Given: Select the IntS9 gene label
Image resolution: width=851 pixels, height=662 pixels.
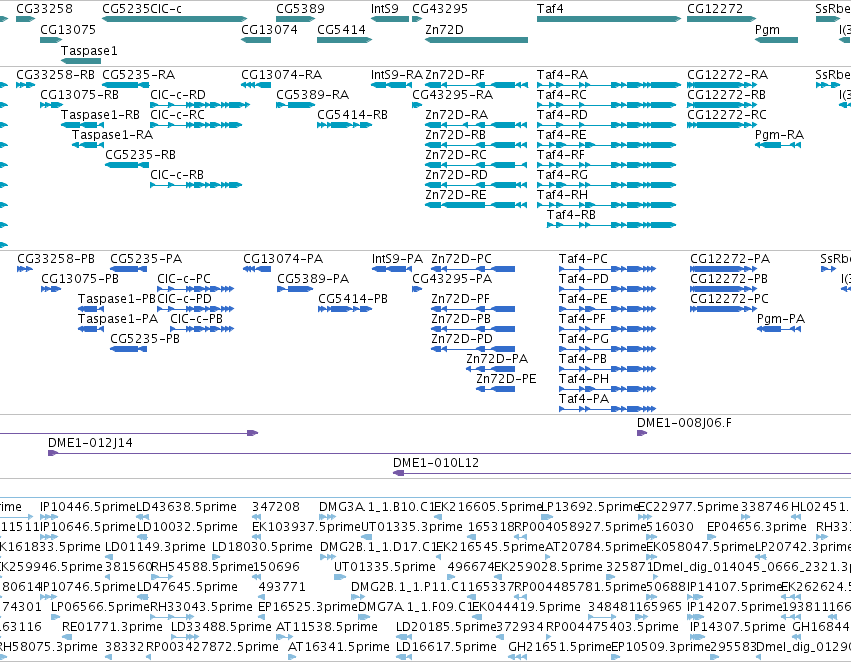Looking at the screenshot, I should click(385, 9).
